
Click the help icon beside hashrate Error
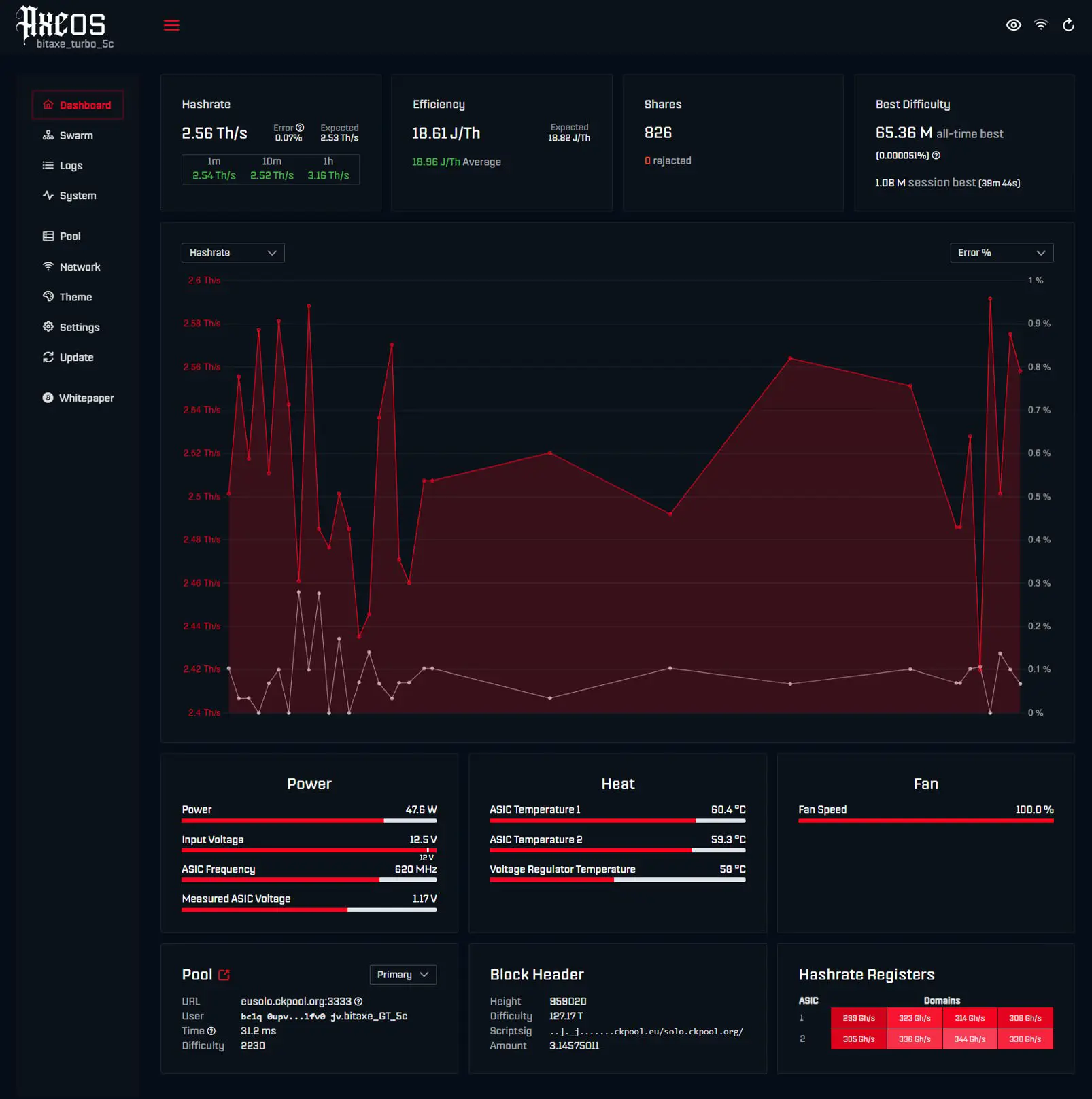tap(300, 127)
